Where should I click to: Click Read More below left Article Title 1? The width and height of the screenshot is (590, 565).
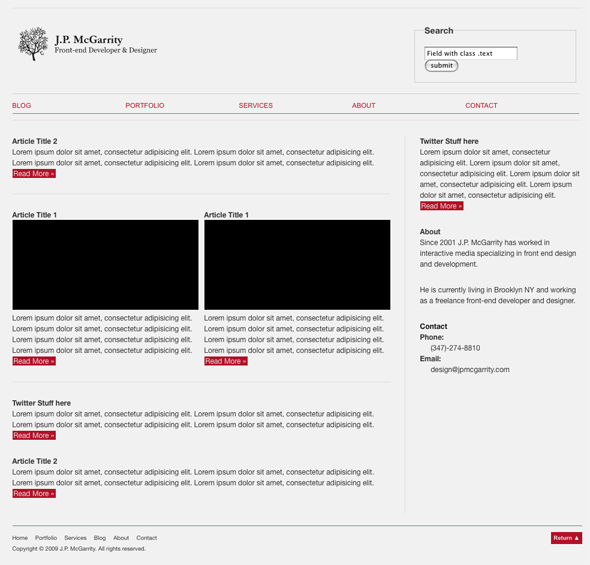tap(34, 361)
